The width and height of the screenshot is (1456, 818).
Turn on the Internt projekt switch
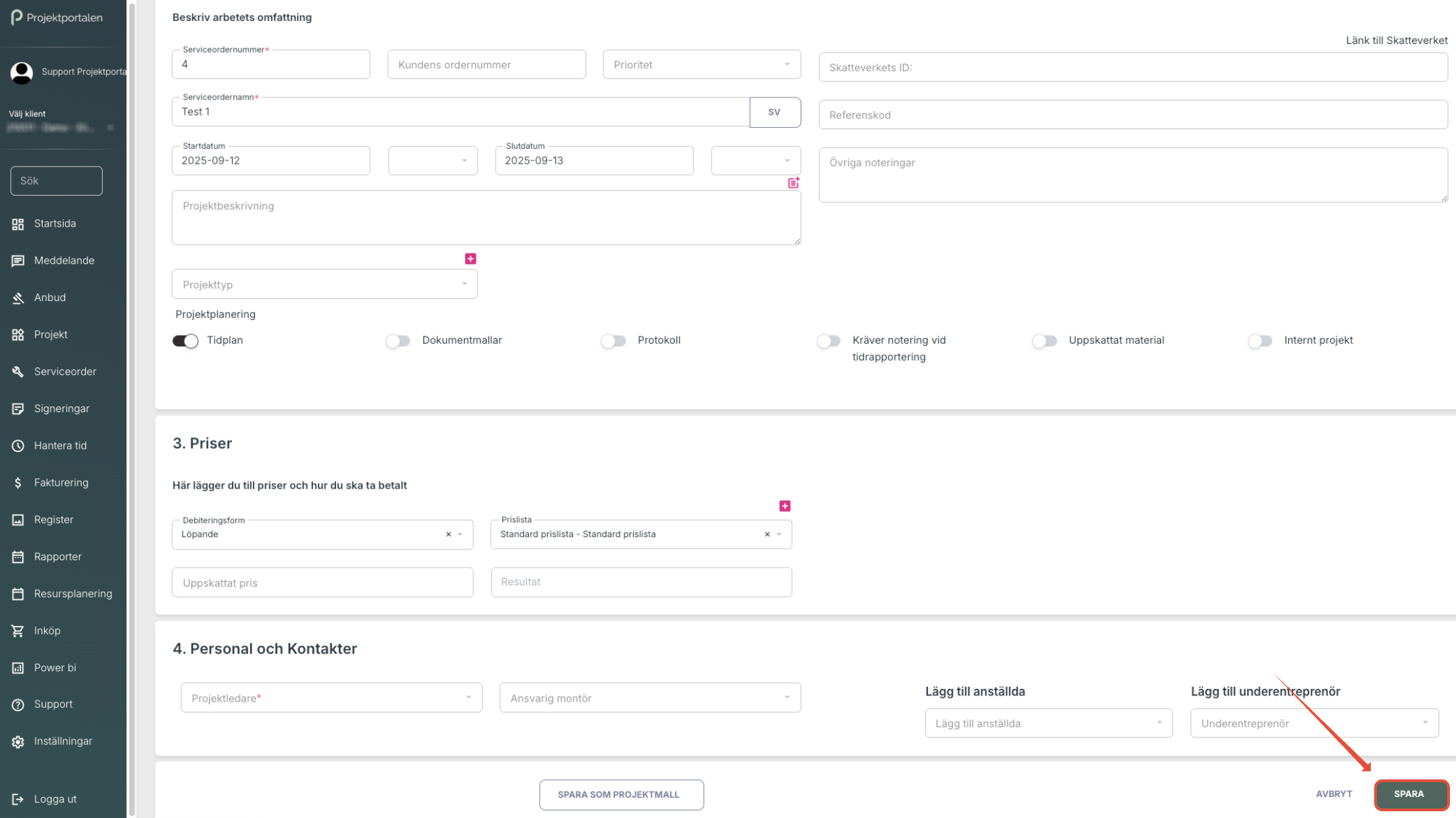[x=1260, y=341]
